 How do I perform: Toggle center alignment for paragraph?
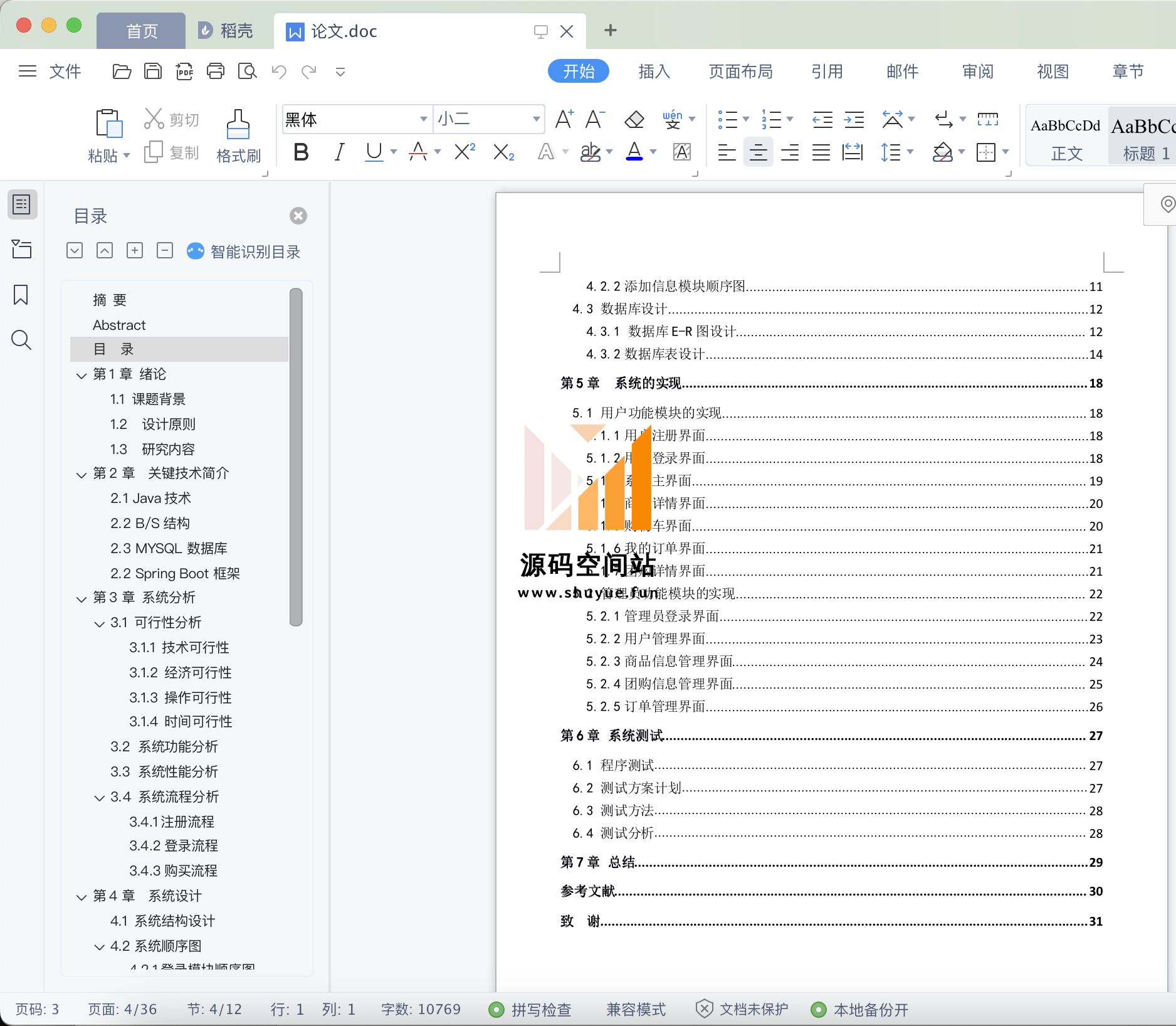(758, 152)
